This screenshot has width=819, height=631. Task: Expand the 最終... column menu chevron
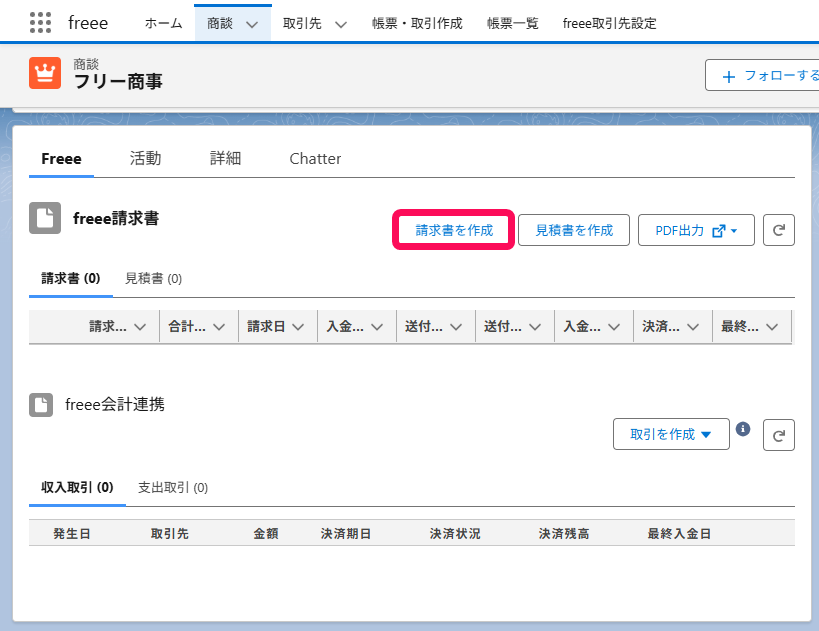pyautogui.click(x=771, y=327)
